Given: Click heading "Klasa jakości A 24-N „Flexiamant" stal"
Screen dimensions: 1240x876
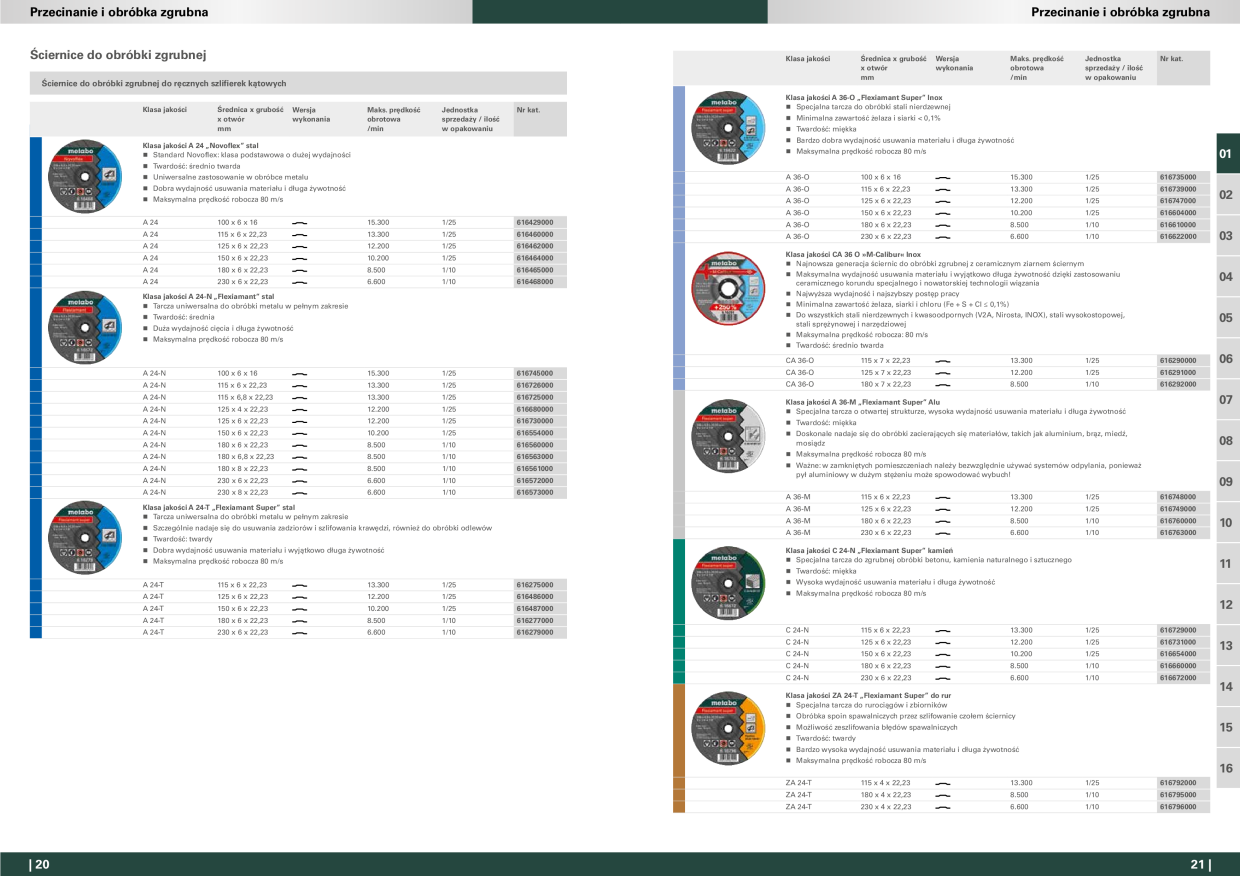Looking at the screenshot, I should pos(208,296).
